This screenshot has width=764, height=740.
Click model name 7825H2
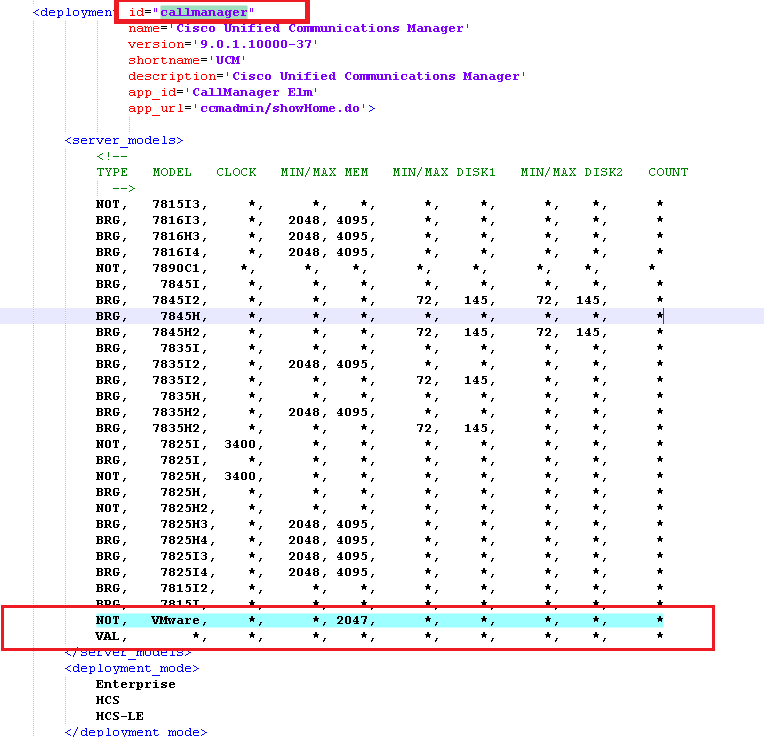tap(184, 509)
